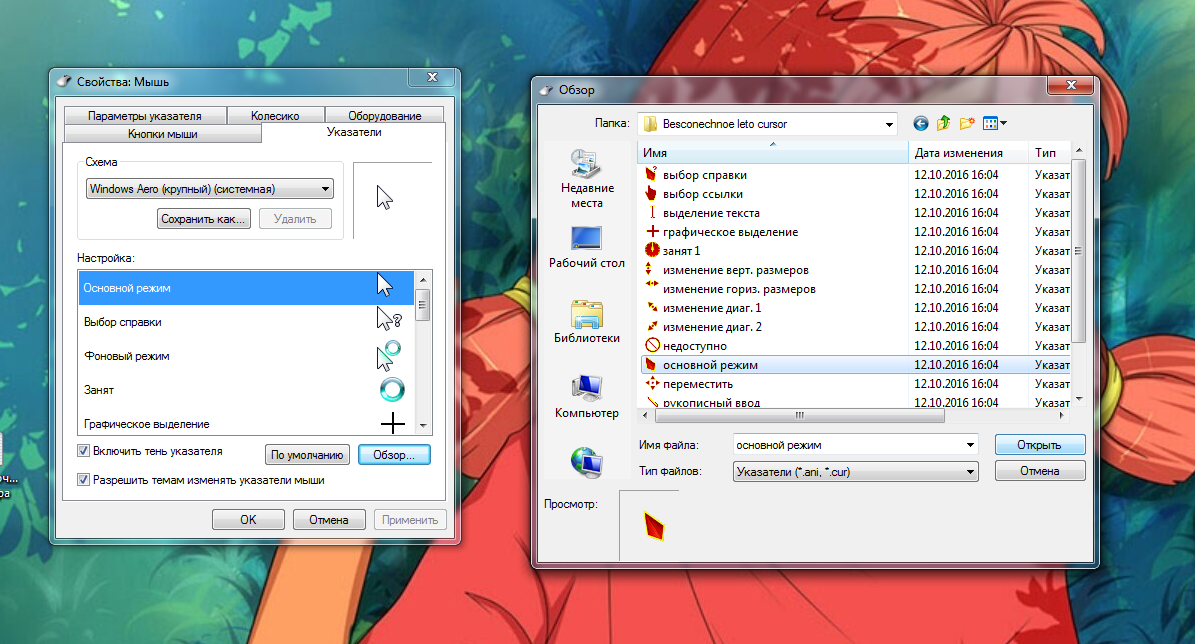Open view options dropdown arrow in Обзор
This screenshot has width=1195, height=644.
[x=1004, y=123]
